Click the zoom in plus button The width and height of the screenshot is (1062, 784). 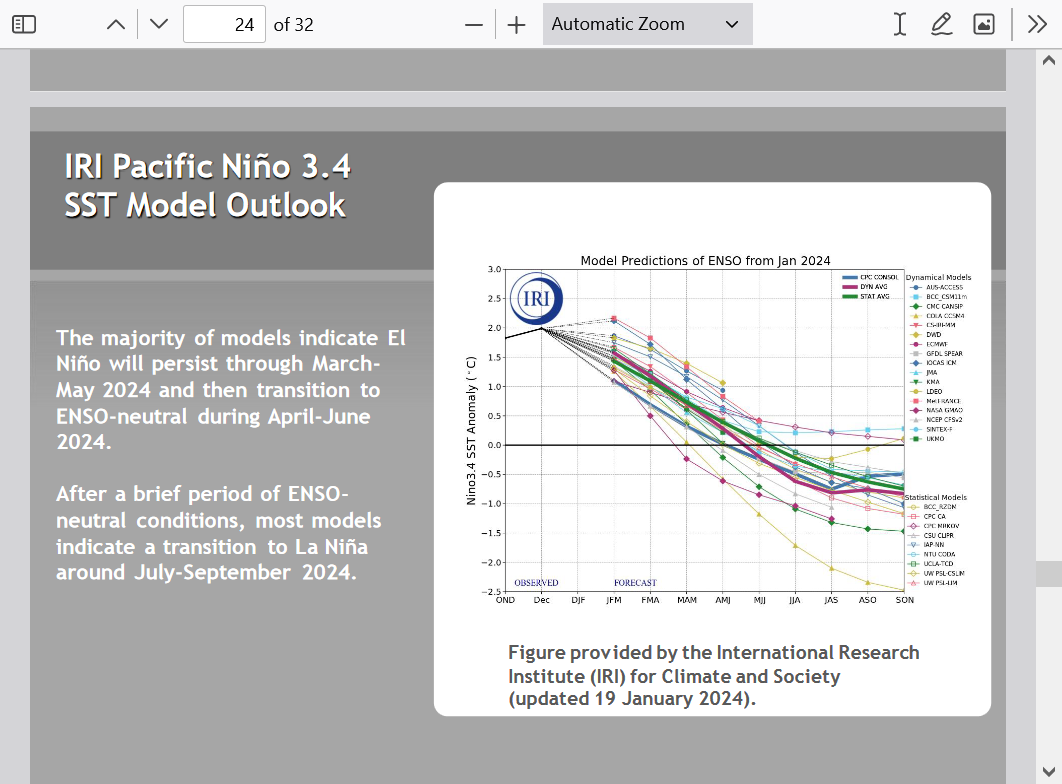(516, 24)
